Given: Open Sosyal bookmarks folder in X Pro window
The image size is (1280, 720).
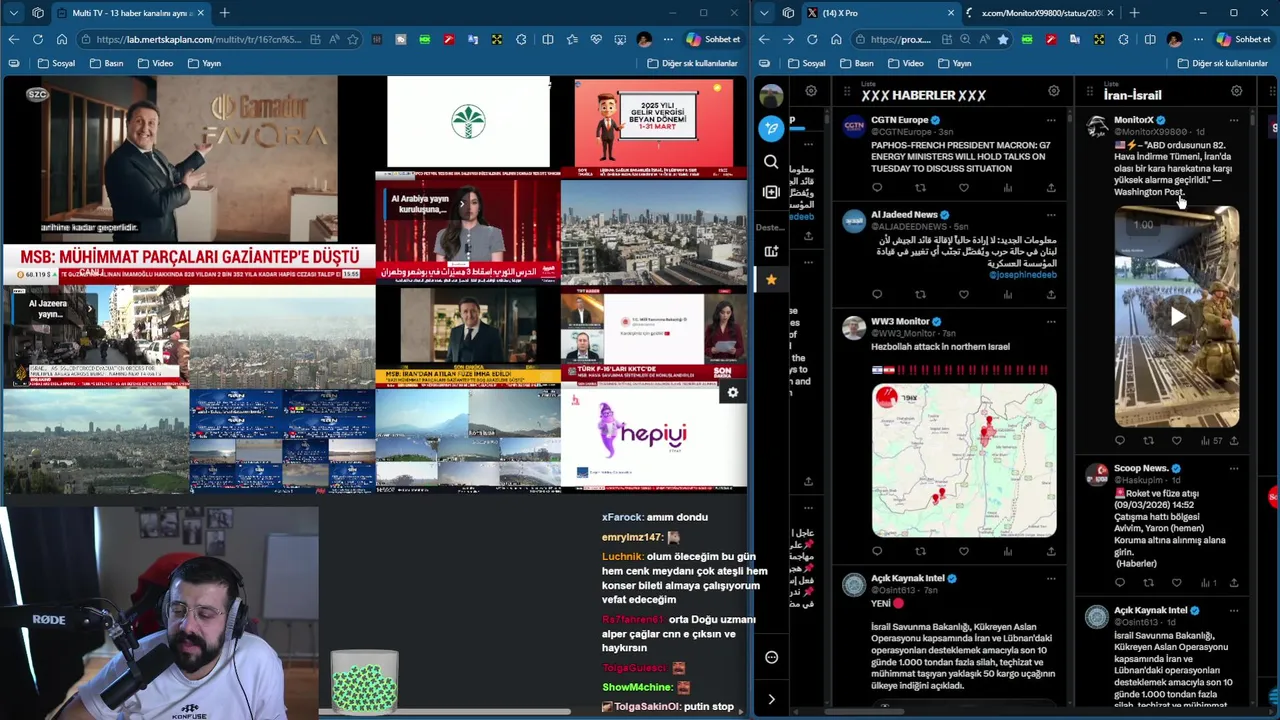Looking at the screenshot, I should pos(806,63).
